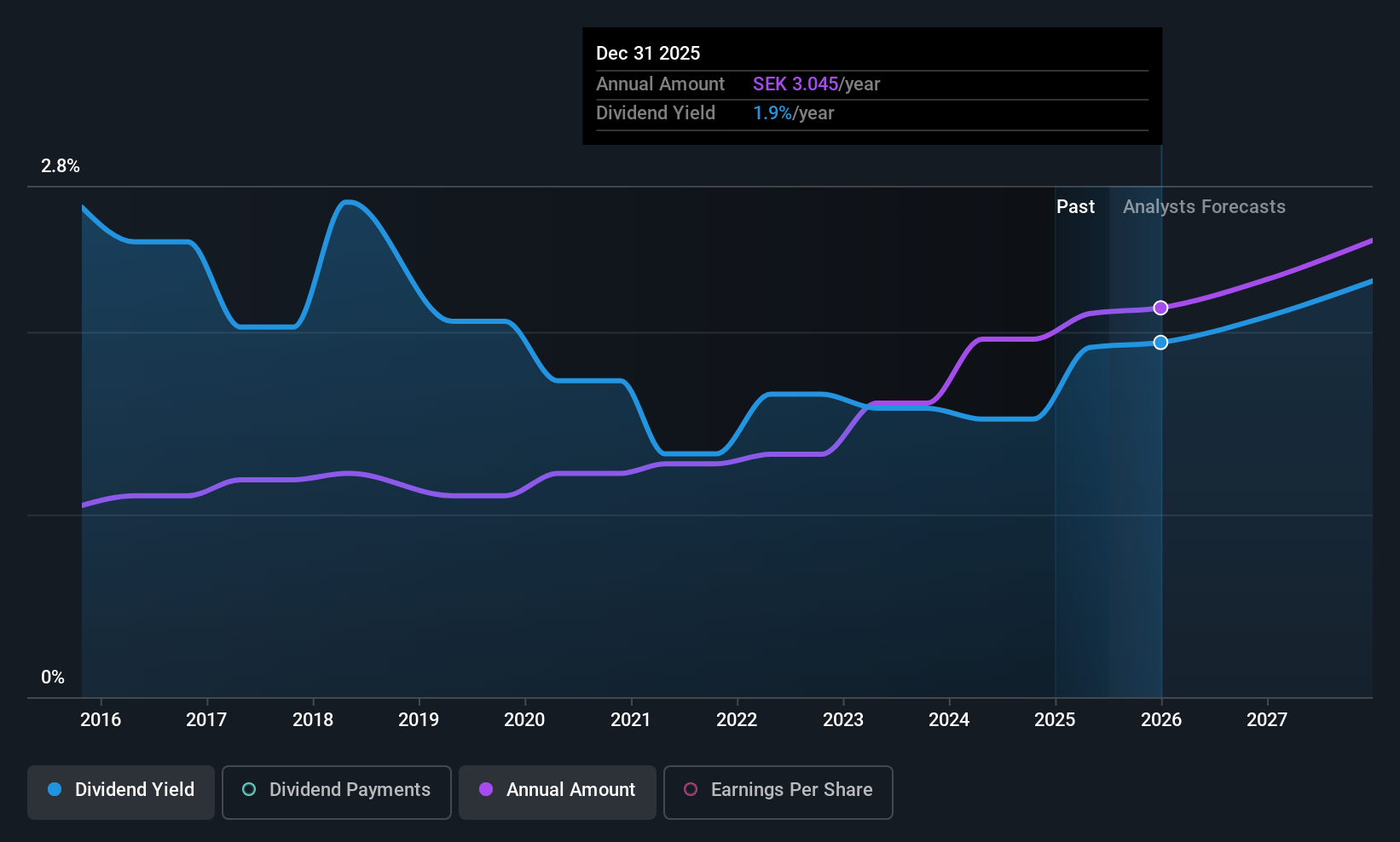
Task: Click the 2022 x-axis label
Action: pyautogui.click(x=737, y=719)
